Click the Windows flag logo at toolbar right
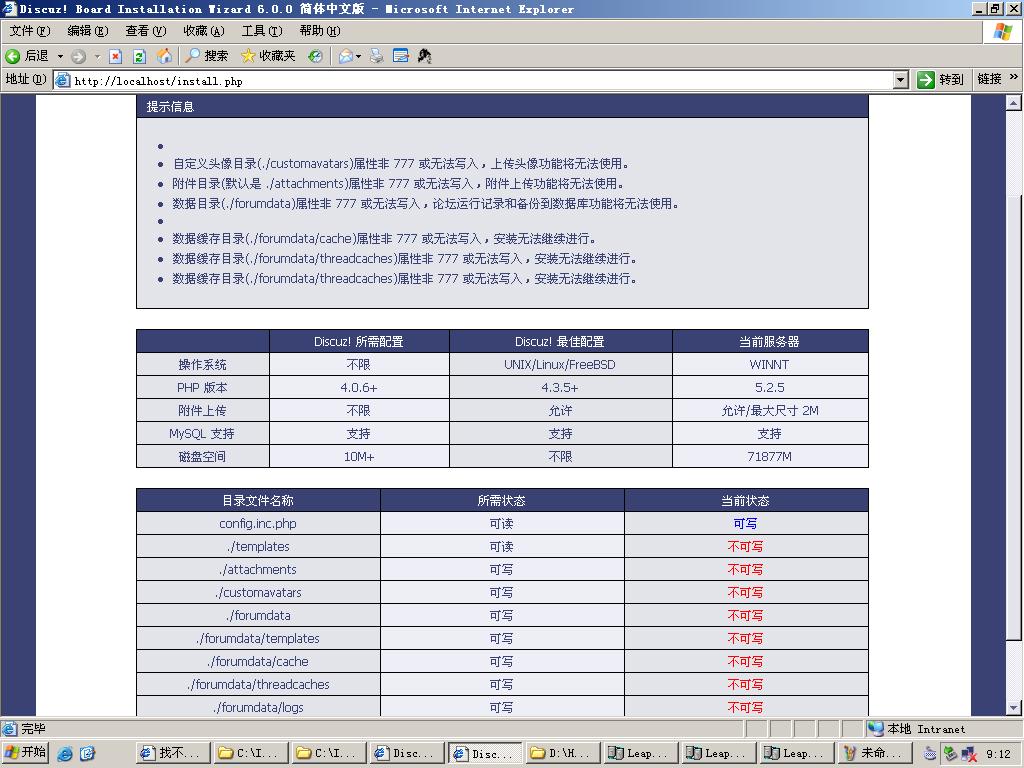This screenshot has width=1024, height=768. coord(1002,31)
